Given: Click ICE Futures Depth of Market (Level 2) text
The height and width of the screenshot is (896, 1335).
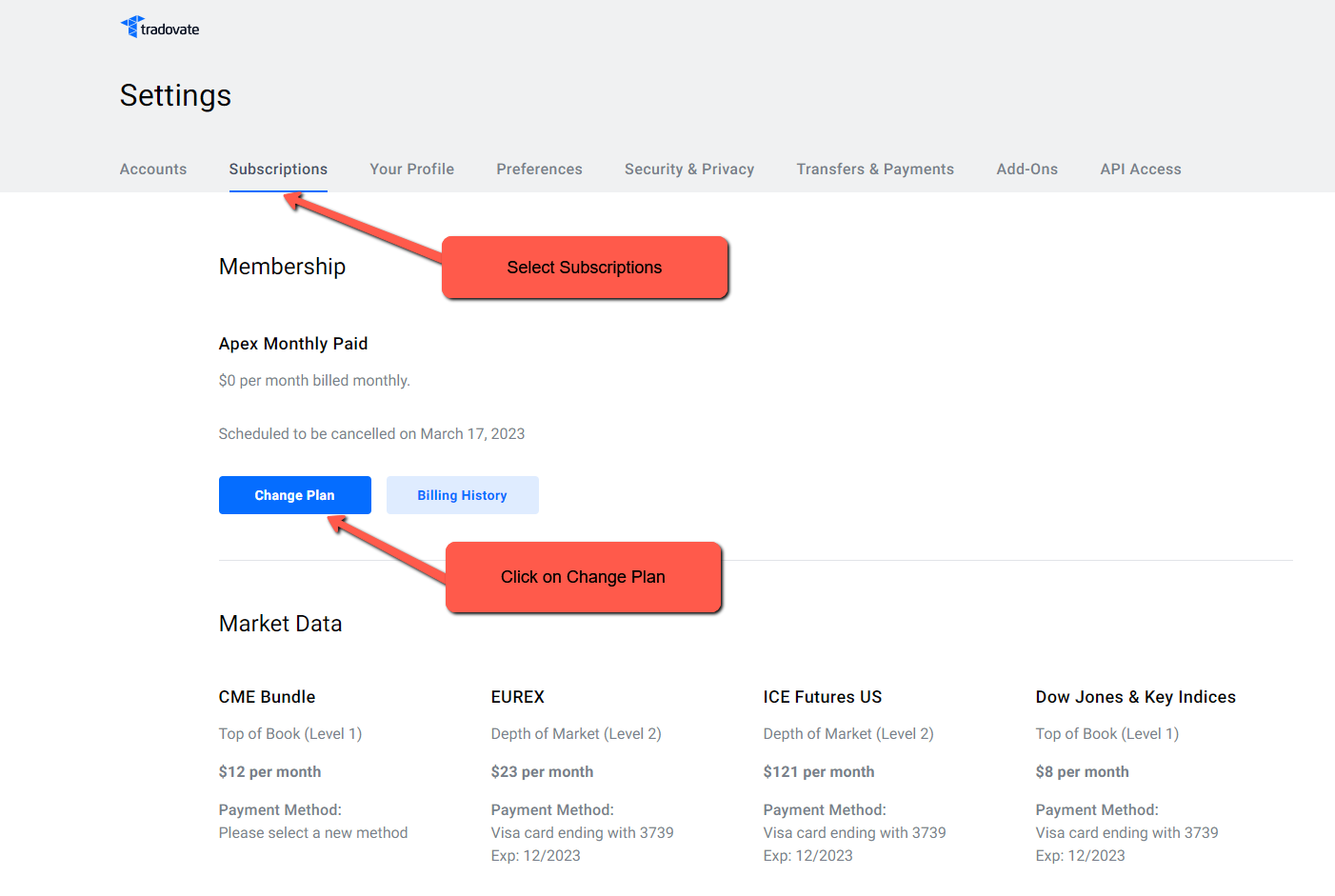Looking at the screenshot, I should click(848, 734).
